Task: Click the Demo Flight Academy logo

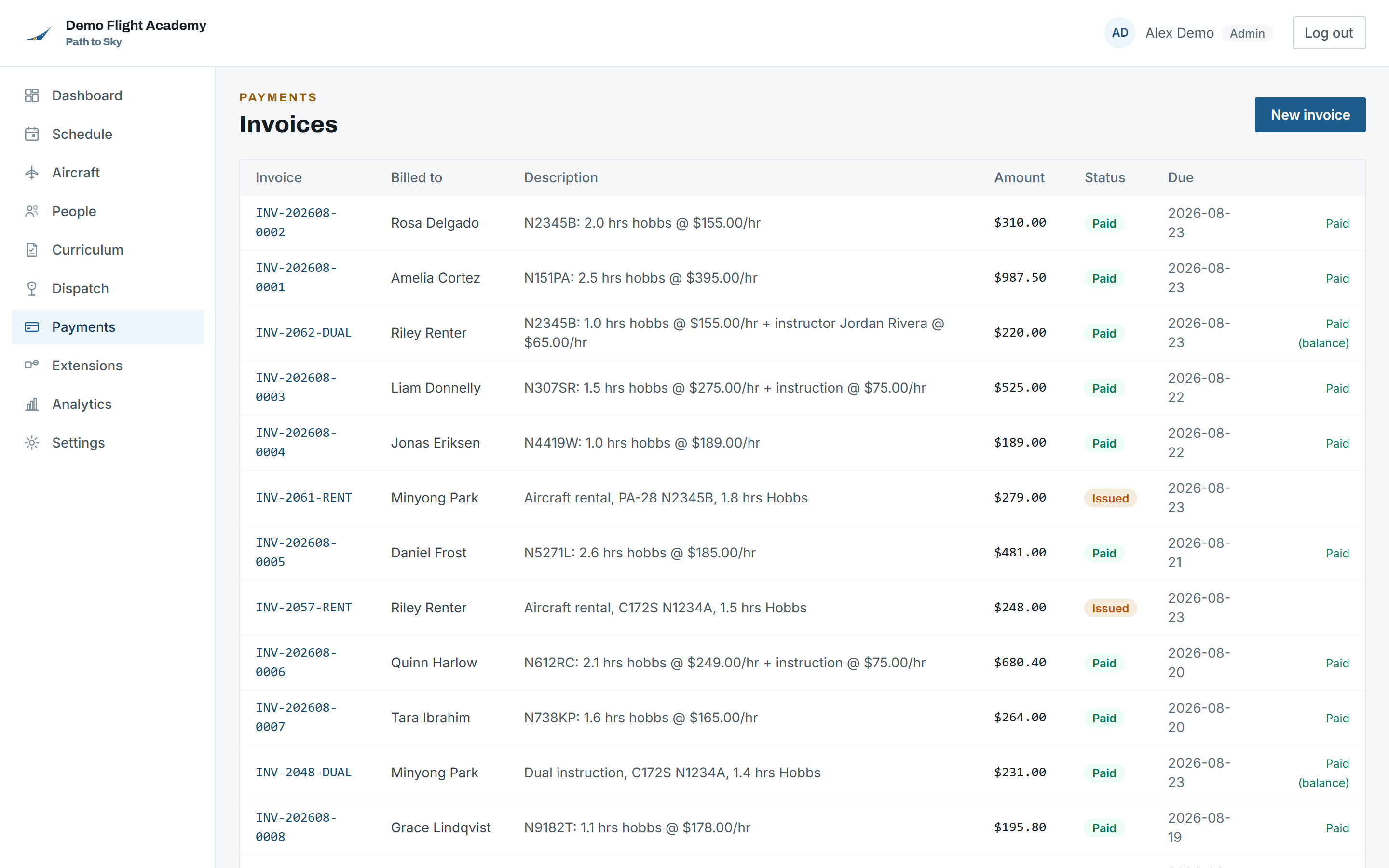Action: (x=39, y=33)
